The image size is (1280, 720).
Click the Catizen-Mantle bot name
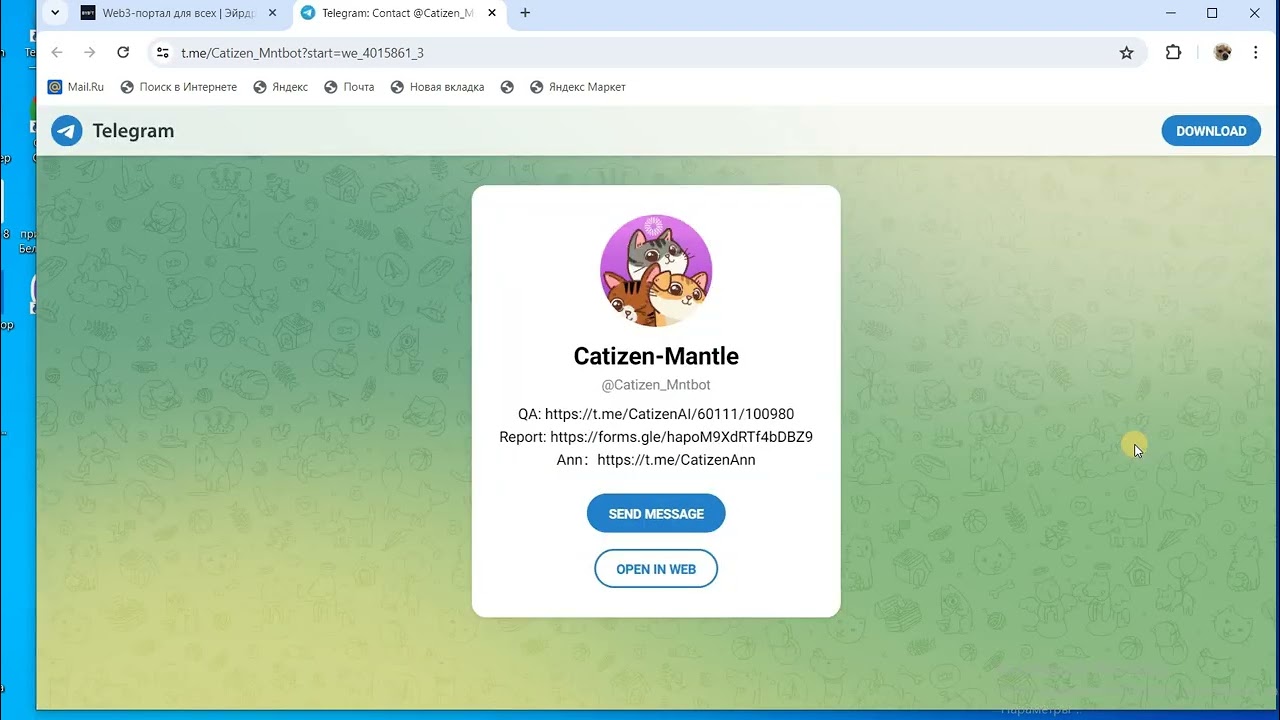pos(656,356)
